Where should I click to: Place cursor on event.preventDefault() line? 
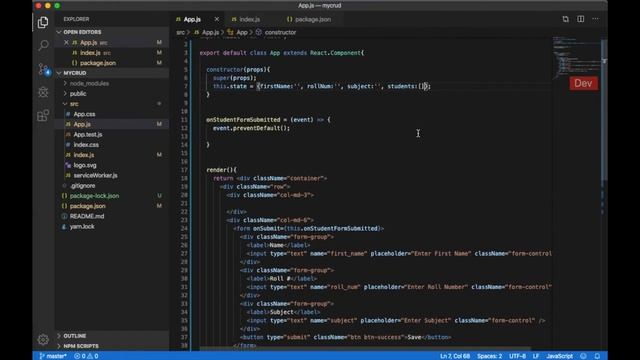[x=251, y=128]
